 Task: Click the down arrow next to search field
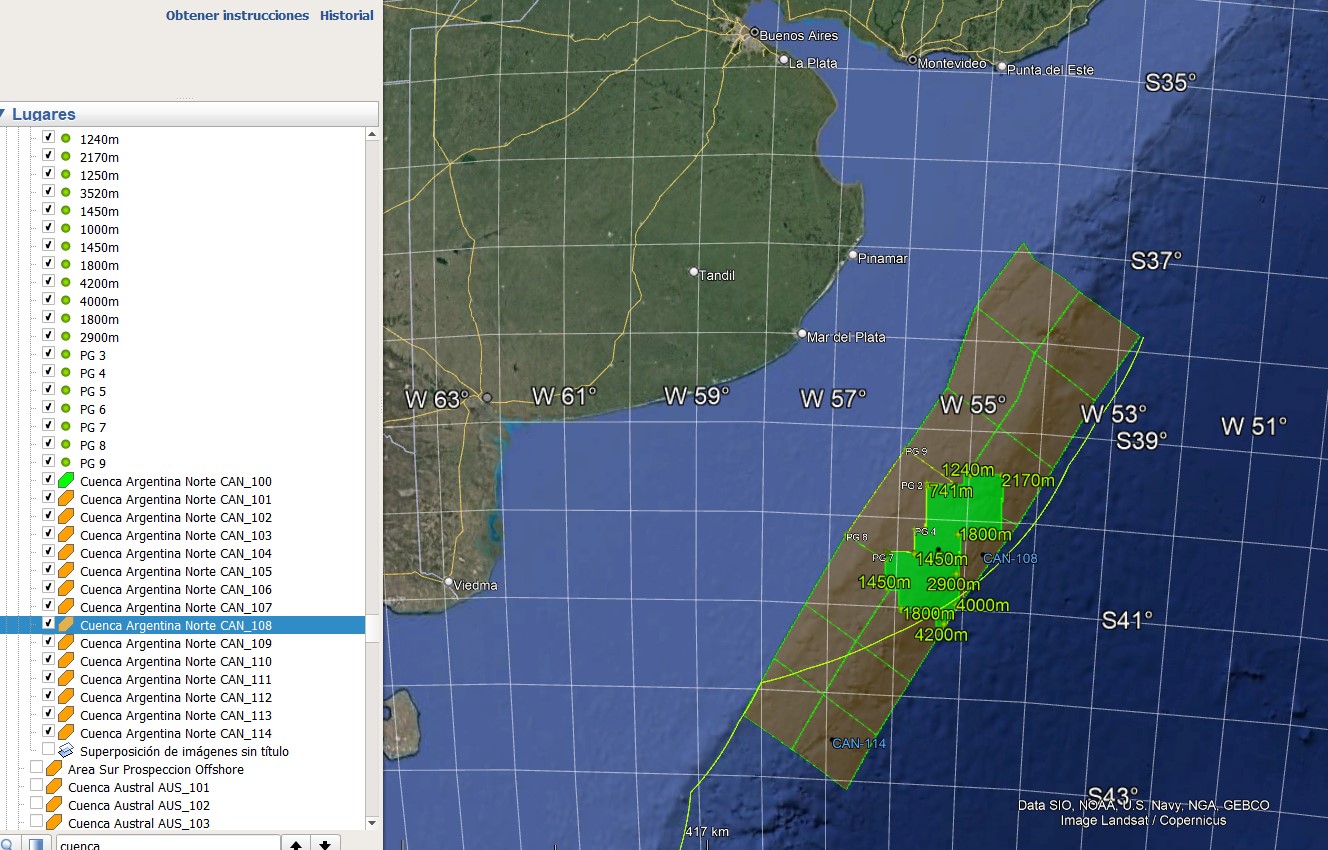(325, 843)
